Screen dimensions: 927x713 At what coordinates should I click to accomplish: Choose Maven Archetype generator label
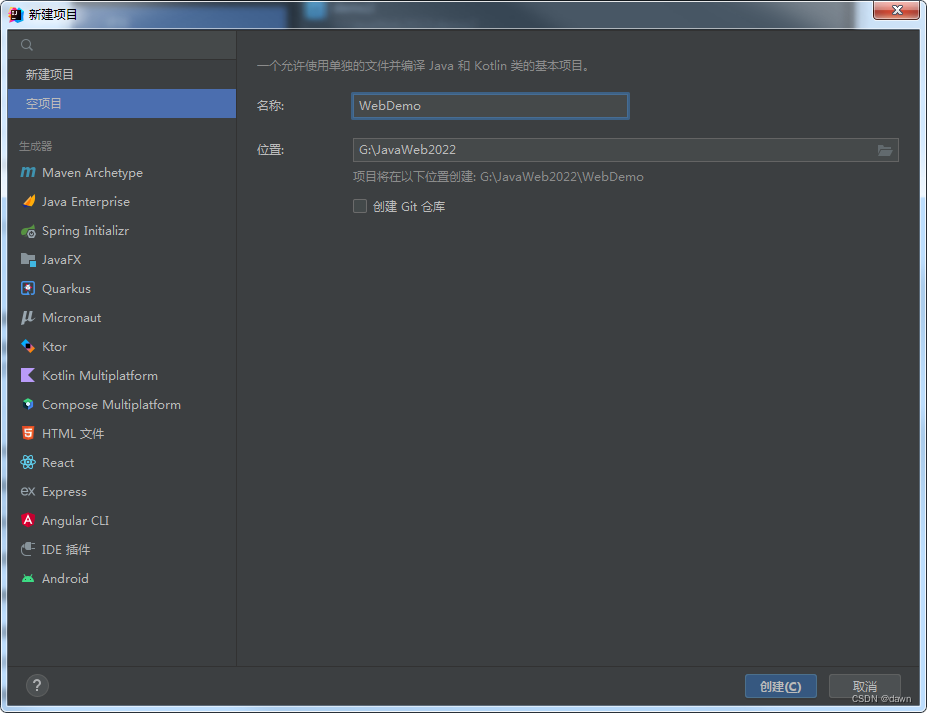[92, 173]
